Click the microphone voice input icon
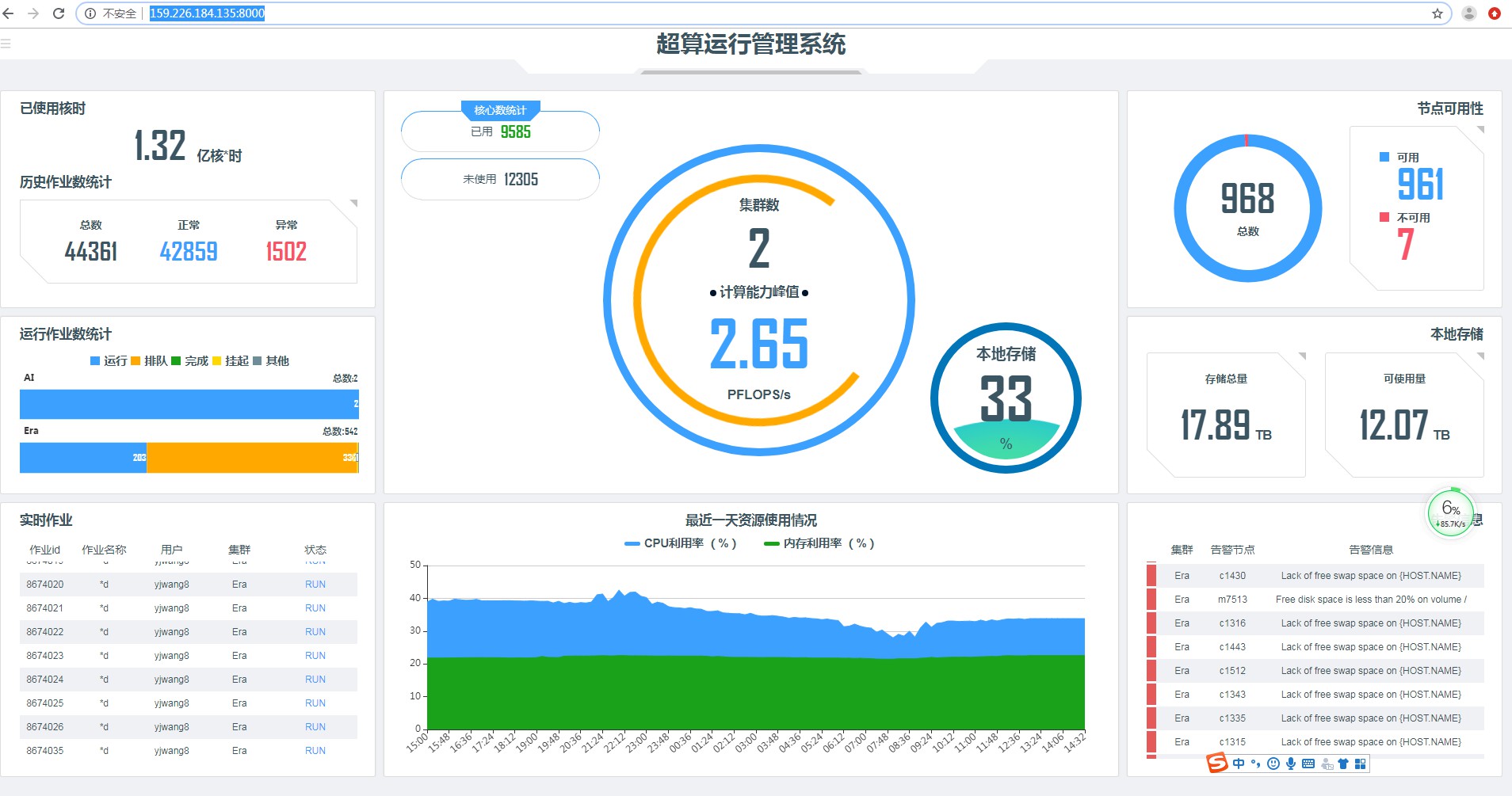The width and height of the screenshot is (1512, 796). (x=1291, y=764)
